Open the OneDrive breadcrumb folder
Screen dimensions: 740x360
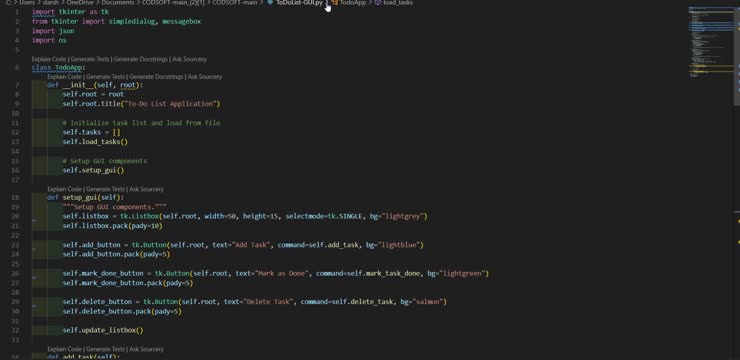pos(80,3)
